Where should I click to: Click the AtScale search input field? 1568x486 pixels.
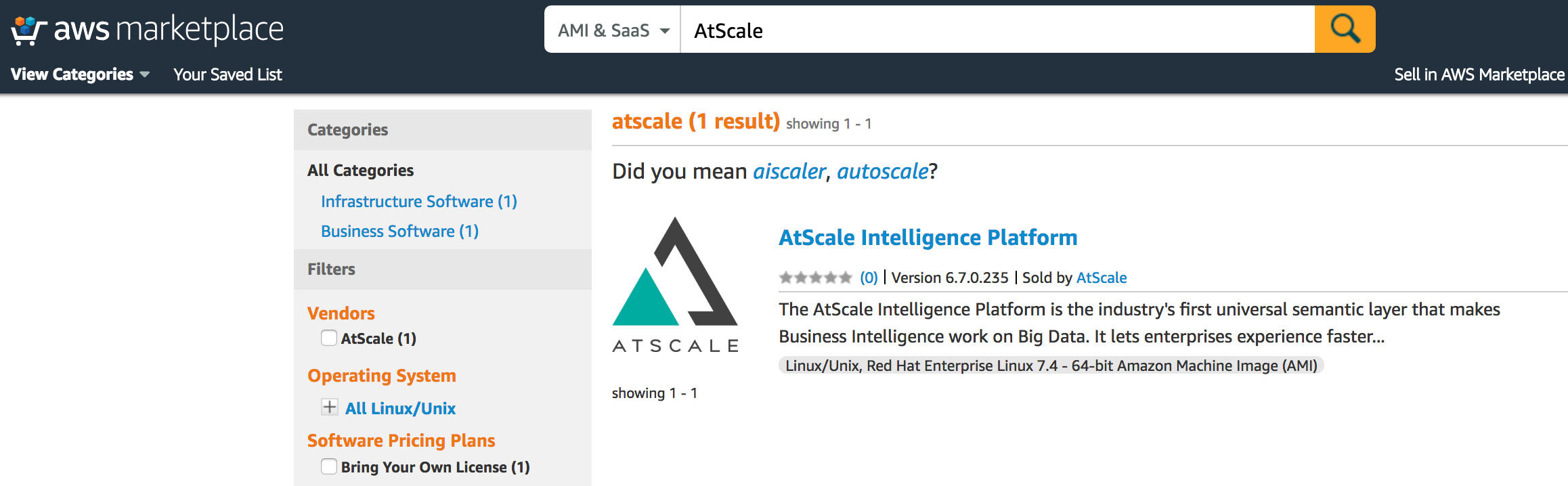pos(997,30)
